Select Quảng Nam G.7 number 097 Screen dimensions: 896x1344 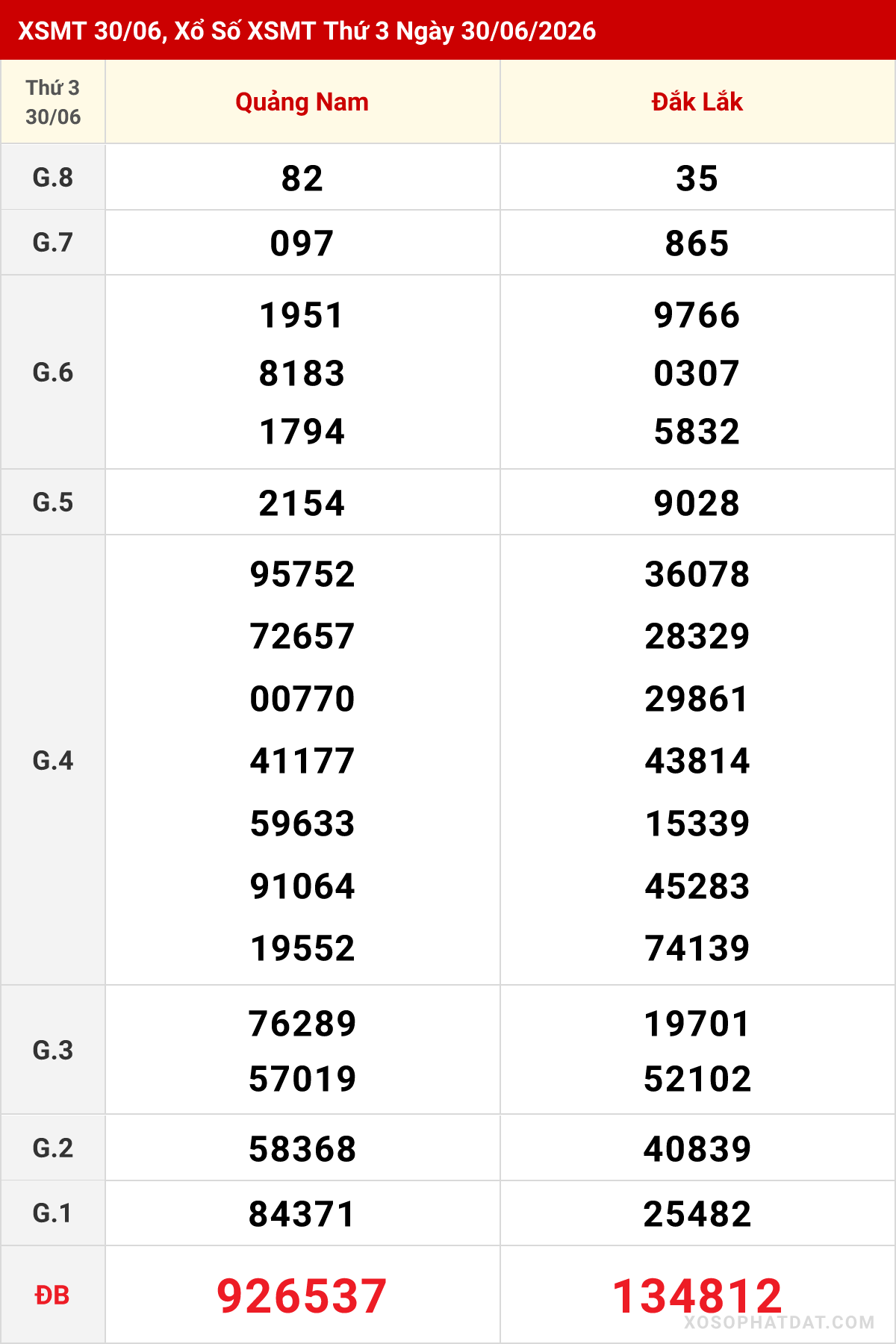click(302, 243)
